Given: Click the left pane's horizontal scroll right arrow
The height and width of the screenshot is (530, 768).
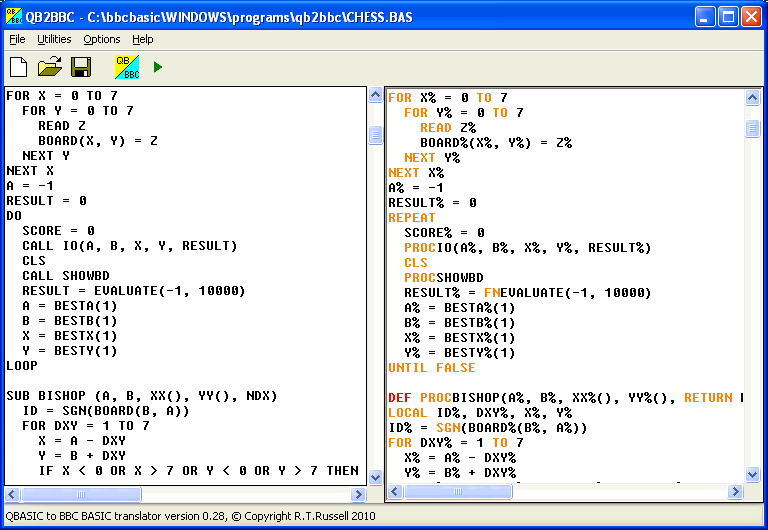Looking at the screenshot, I should (x=358, y=494).
